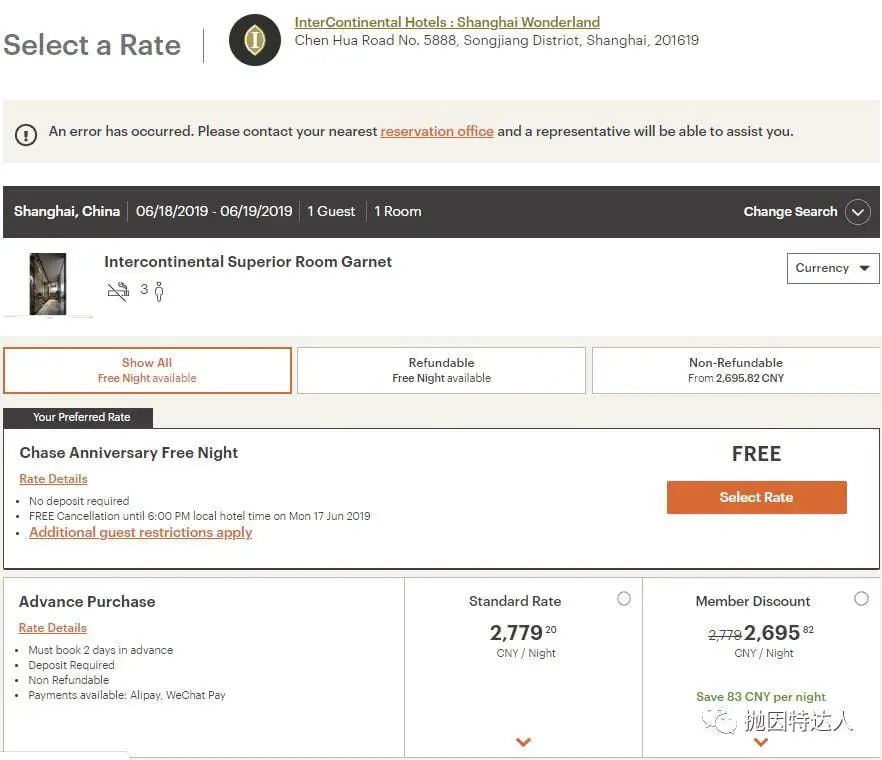
Task: Click the Your Preferred Rate label
Action: coord(82,417)
